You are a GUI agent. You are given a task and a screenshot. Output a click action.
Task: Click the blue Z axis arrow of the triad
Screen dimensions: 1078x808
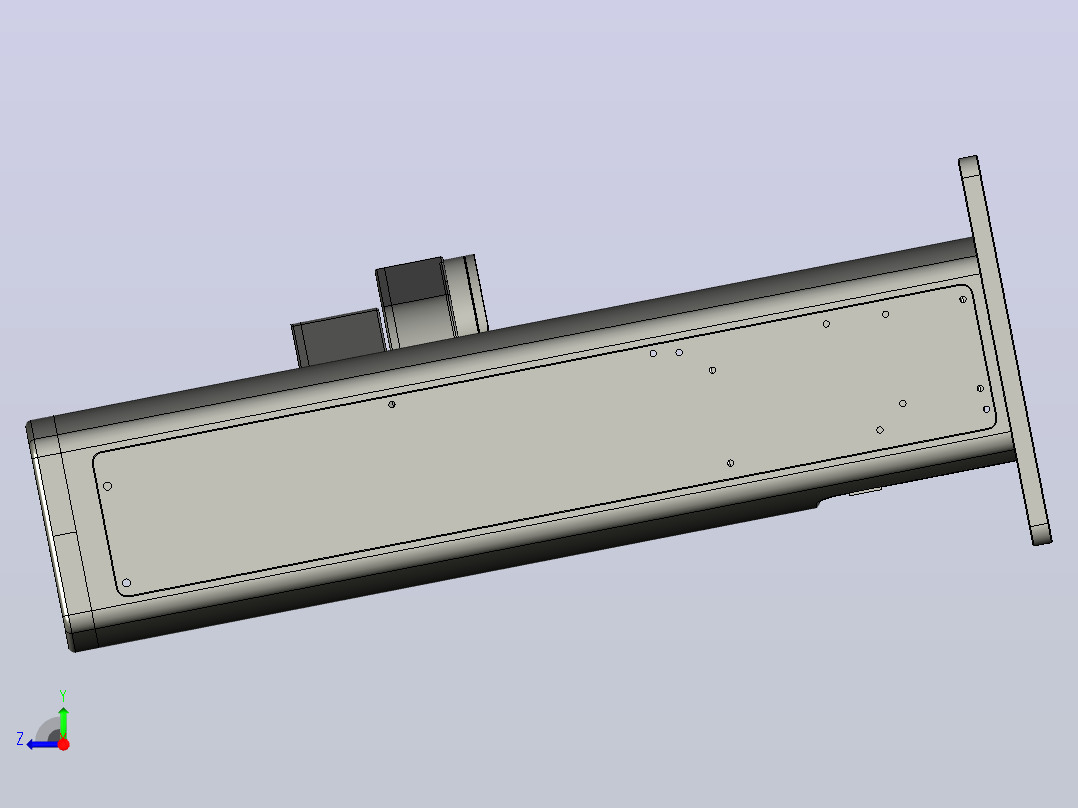(x=41, y=745)
